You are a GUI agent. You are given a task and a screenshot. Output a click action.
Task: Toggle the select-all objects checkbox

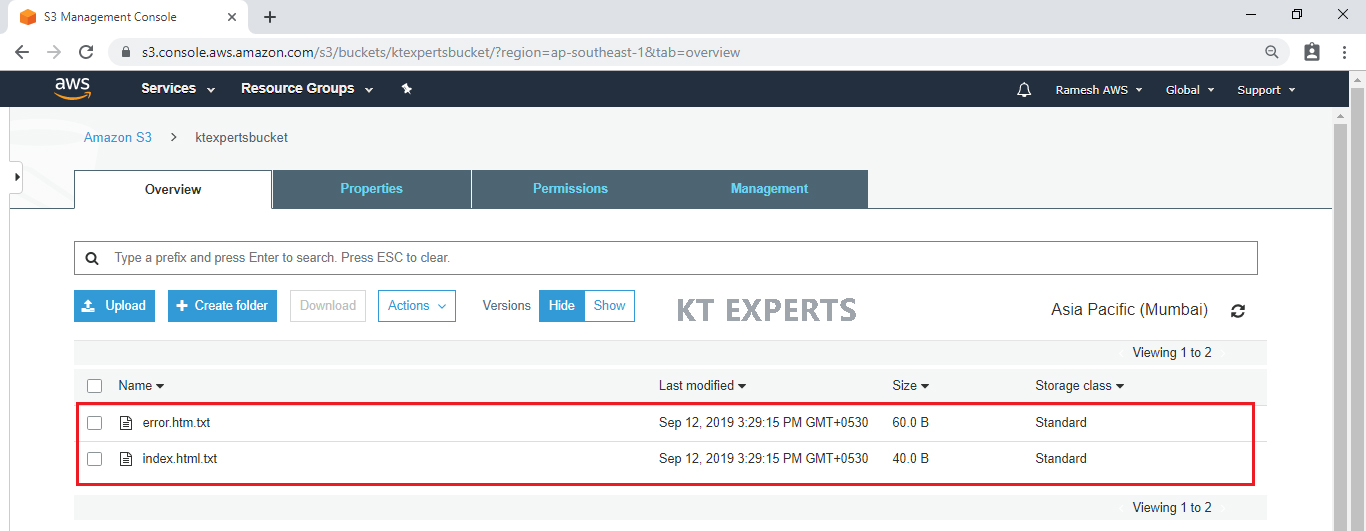coord(94,386)
